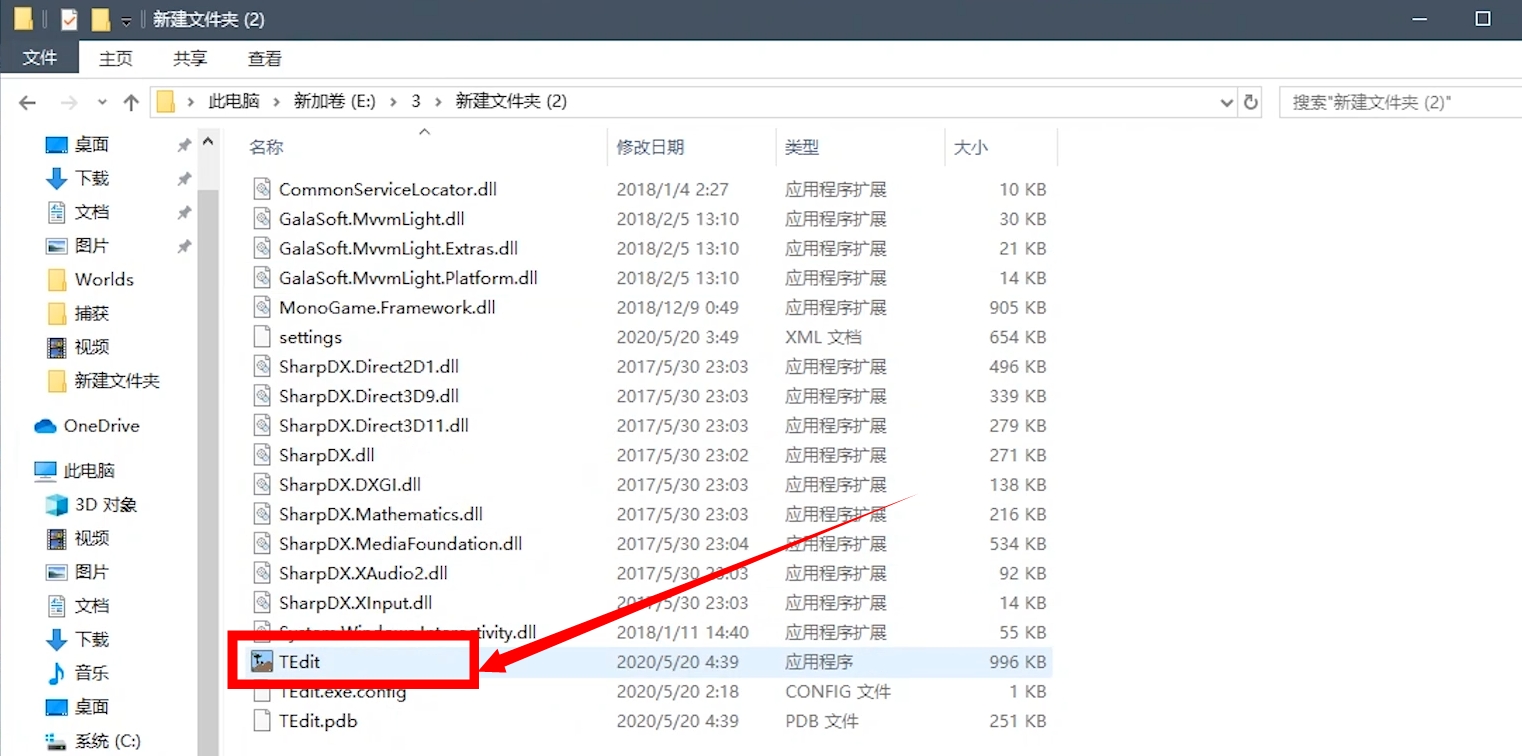Click the 新加卷 (E:) breadcrumb
The image size is (1522, 756).
[x=334, y=101]
